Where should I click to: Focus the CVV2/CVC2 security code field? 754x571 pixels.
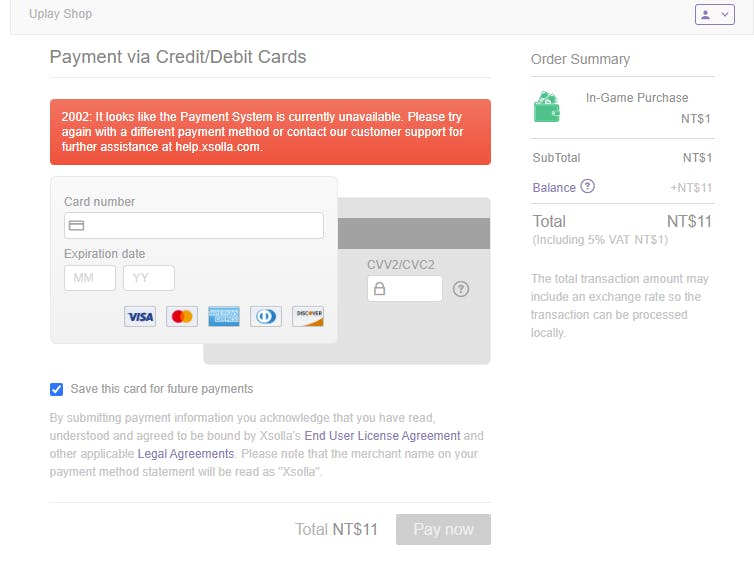click(405, 289)
